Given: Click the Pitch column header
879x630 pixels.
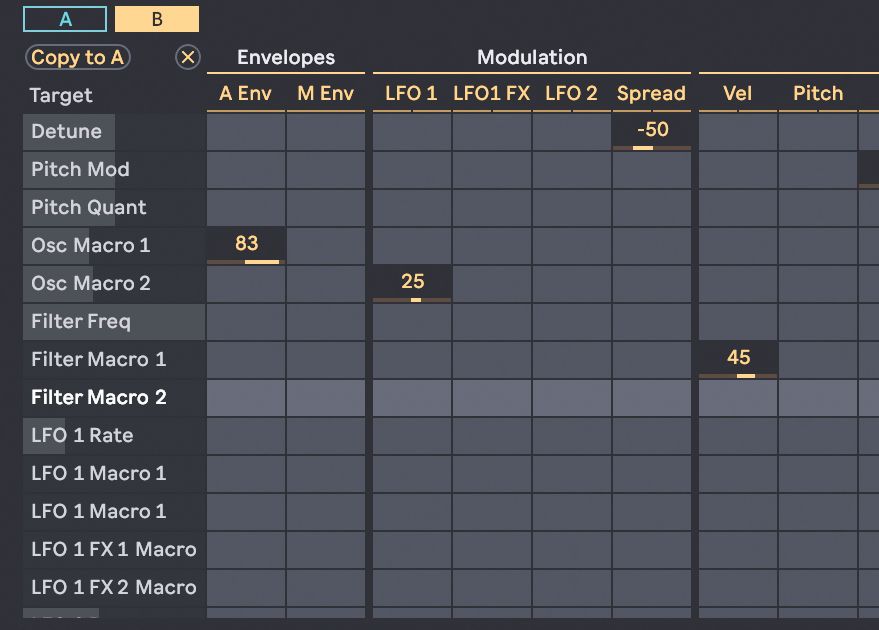Looking at the screenshot, I should [818, 94].
